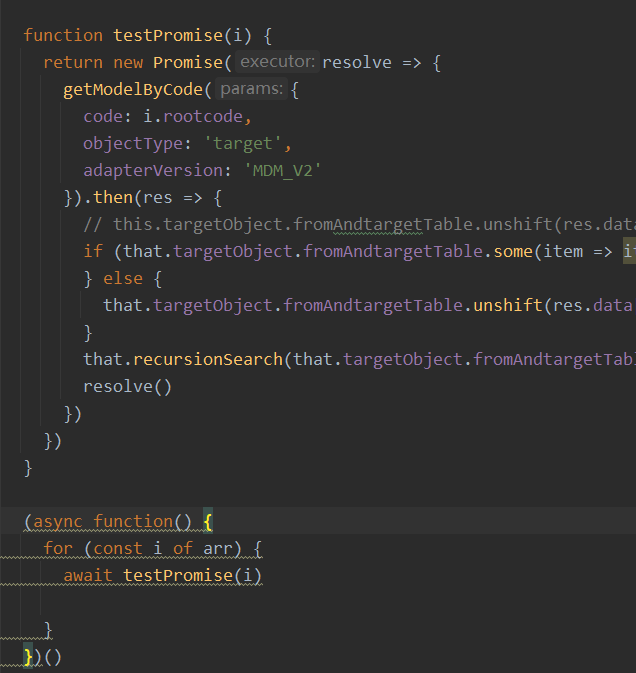The height and width of the screenshot is (673, 636).
Task: Click arr in the for loop
Action: 218,549
